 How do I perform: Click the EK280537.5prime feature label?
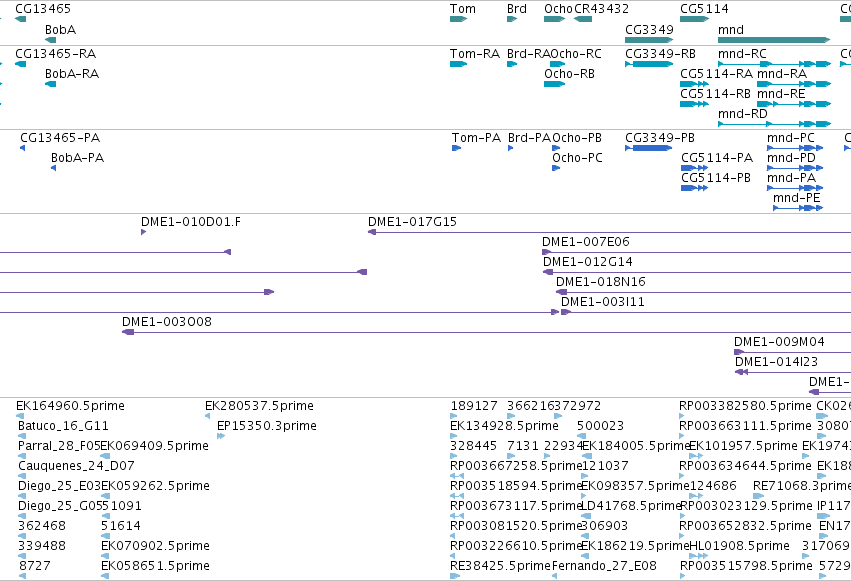pyautogui.click(x=259, y=406)
